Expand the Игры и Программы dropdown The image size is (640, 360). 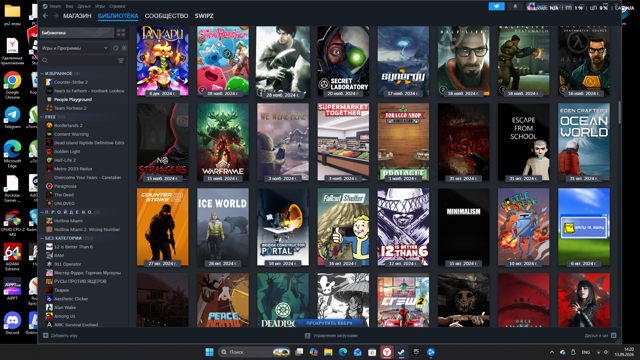75,48
